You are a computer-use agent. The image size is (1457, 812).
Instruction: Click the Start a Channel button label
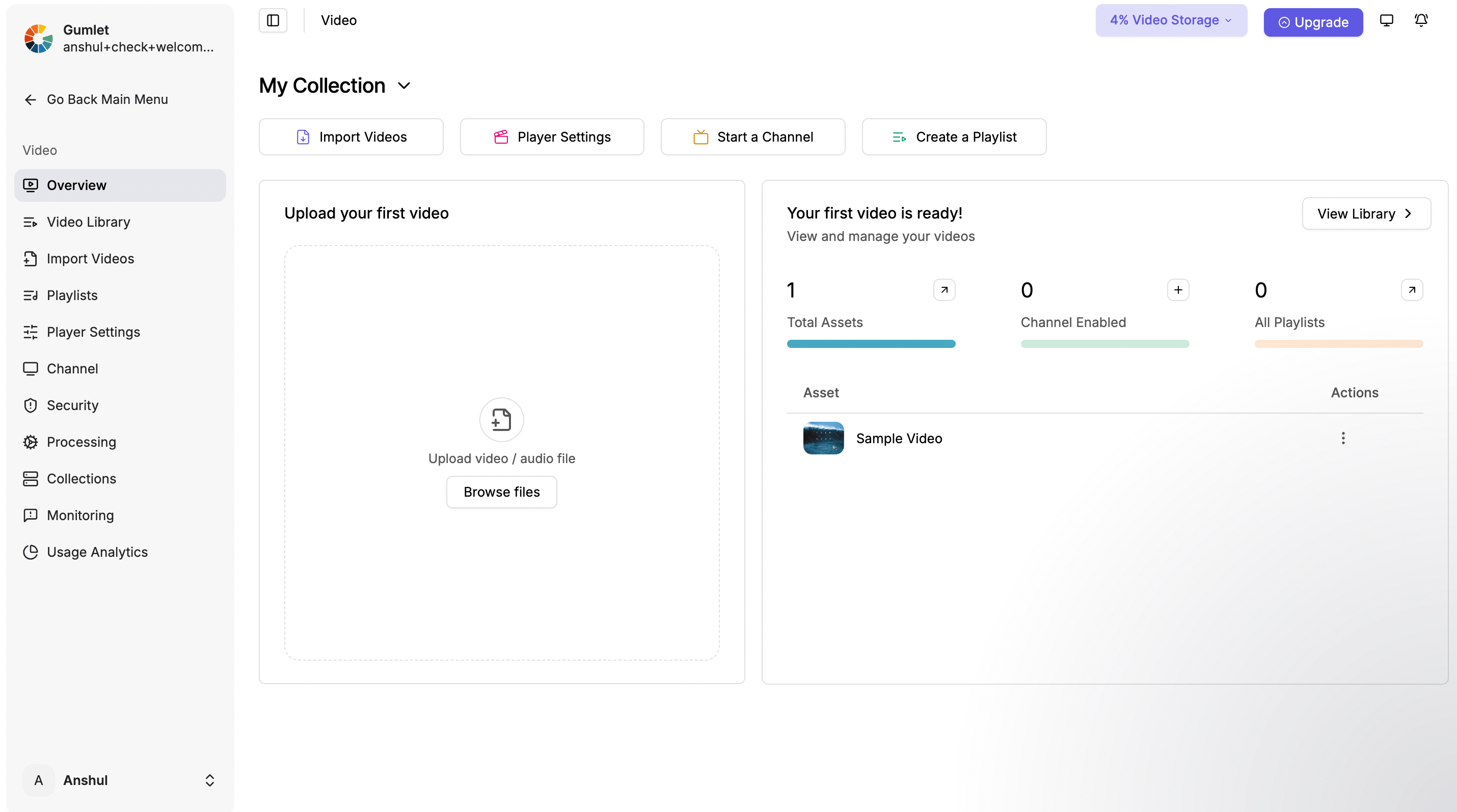[x=765, y=137]
